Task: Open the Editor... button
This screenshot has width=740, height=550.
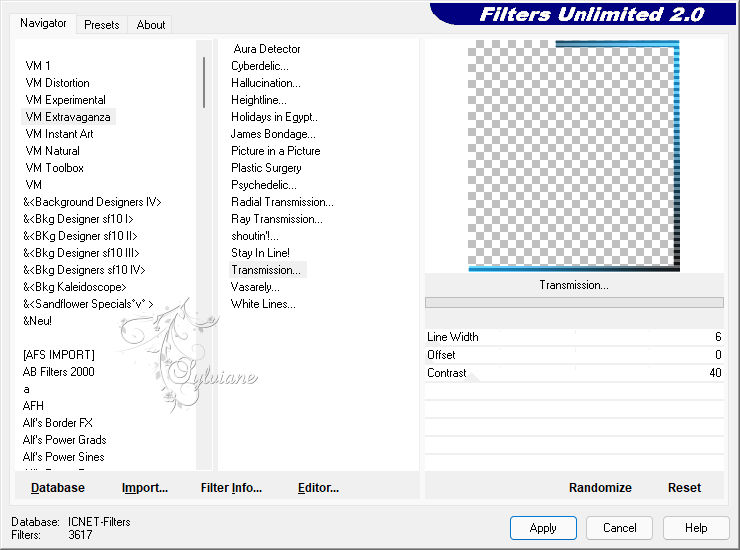Action: point(319,488)
